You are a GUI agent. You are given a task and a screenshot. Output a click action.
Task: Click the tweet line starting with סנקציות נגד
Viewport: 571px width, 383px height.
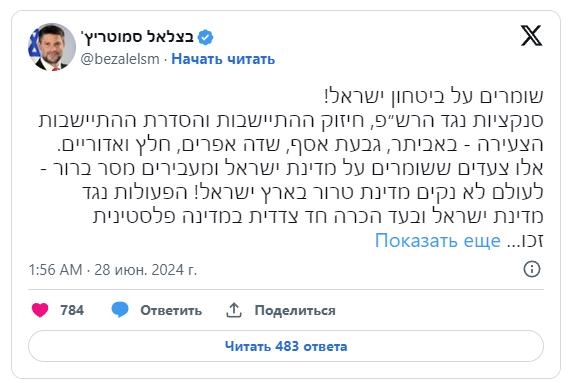[x=291, y=120]
